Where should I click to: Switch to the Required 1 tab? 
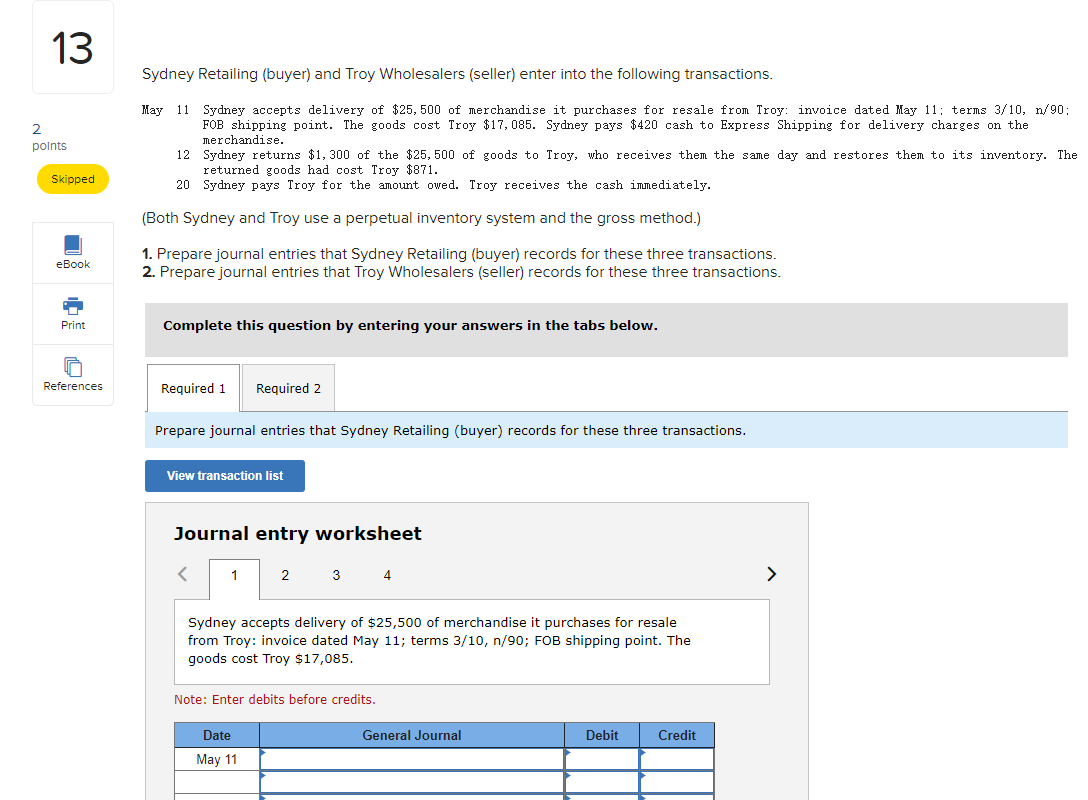(194, 389)
